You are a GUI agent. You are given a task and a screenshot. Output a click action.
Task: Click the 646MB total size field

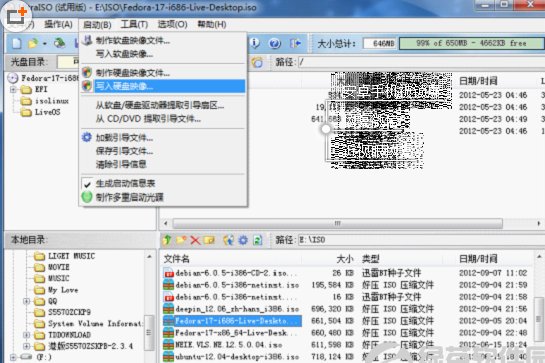(x=380, y=43)
